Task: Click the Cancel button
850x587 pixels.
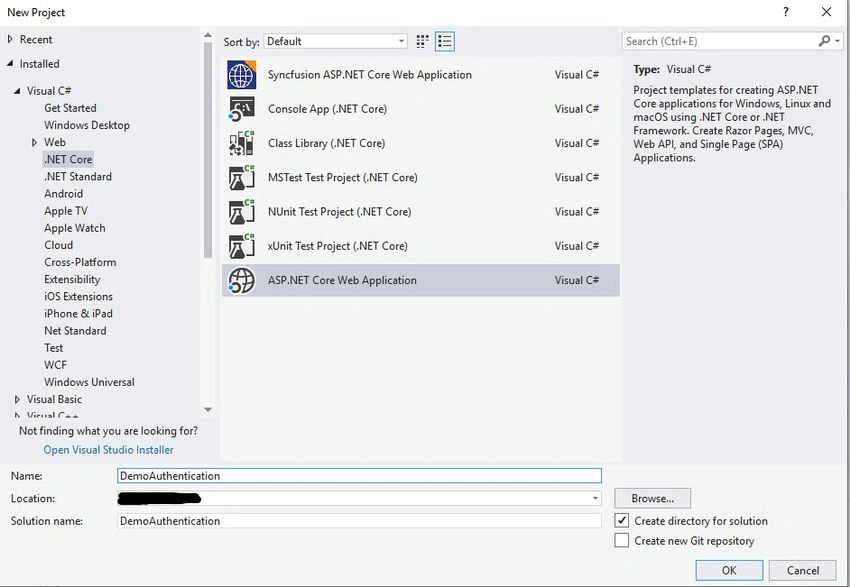Action: point(803,570)
